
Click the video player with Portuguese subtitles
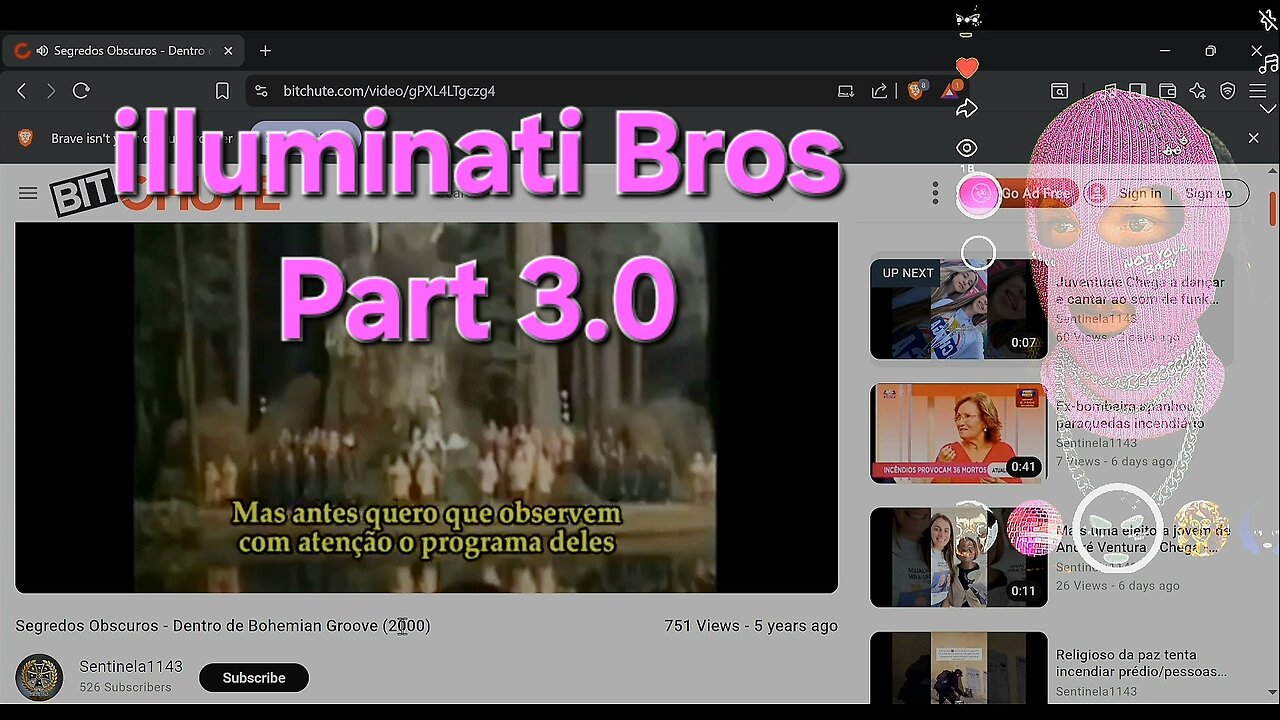(x=426, y=407)
